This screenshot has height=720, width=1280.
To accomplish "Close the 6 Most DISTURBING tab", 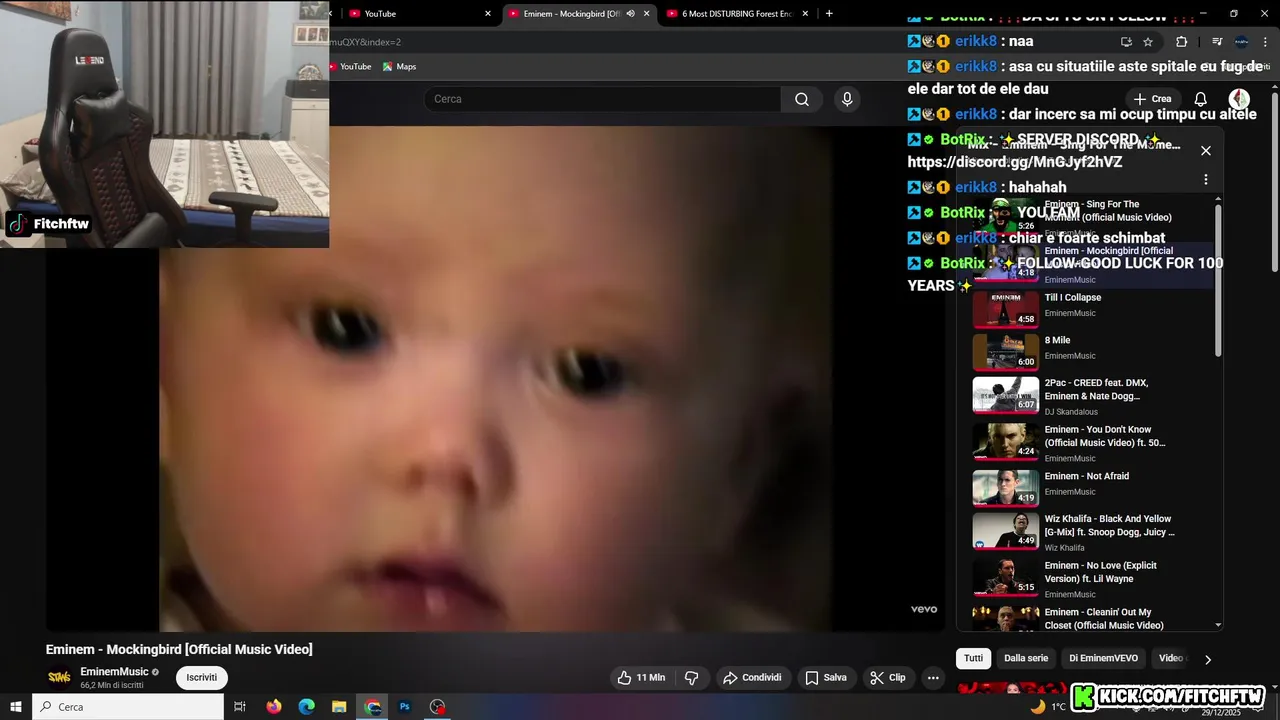I will pyautogui.click(x=805, y=14).
